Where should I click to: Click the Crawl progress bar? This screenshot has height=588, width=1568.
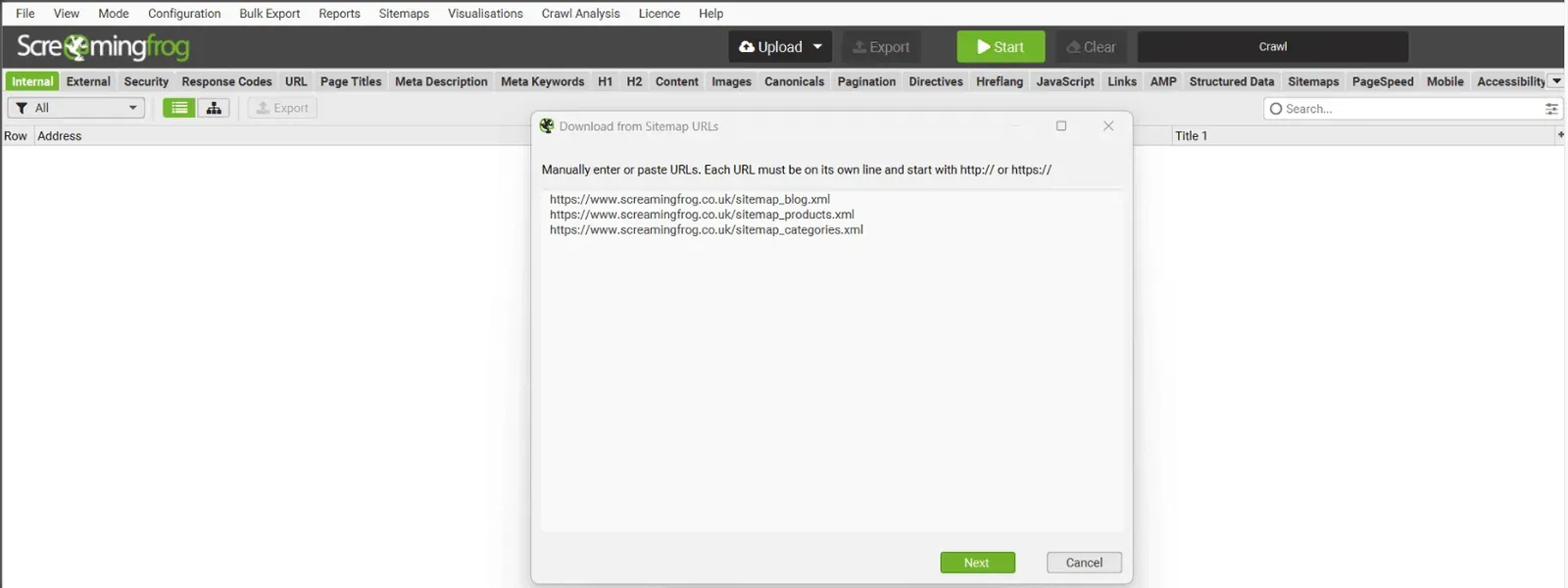click(x=1273, y=46)
